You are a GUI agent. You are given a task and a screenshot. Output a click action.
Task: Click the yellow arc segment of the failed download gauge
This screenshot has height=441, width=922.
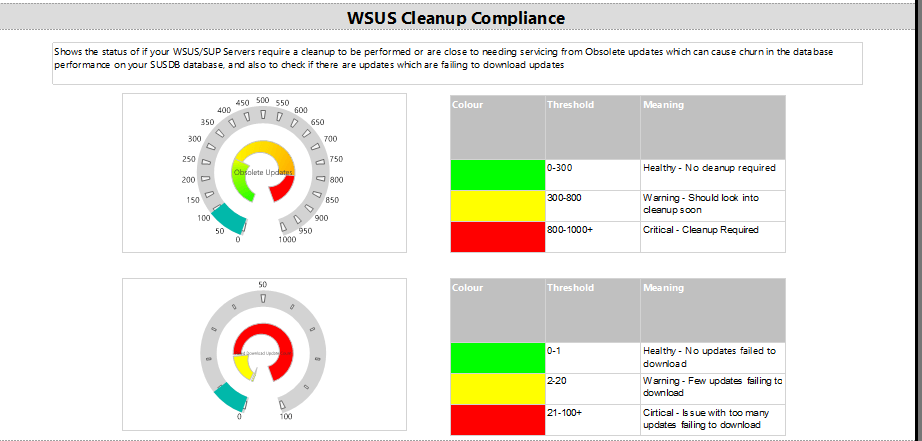pos(242,366)
